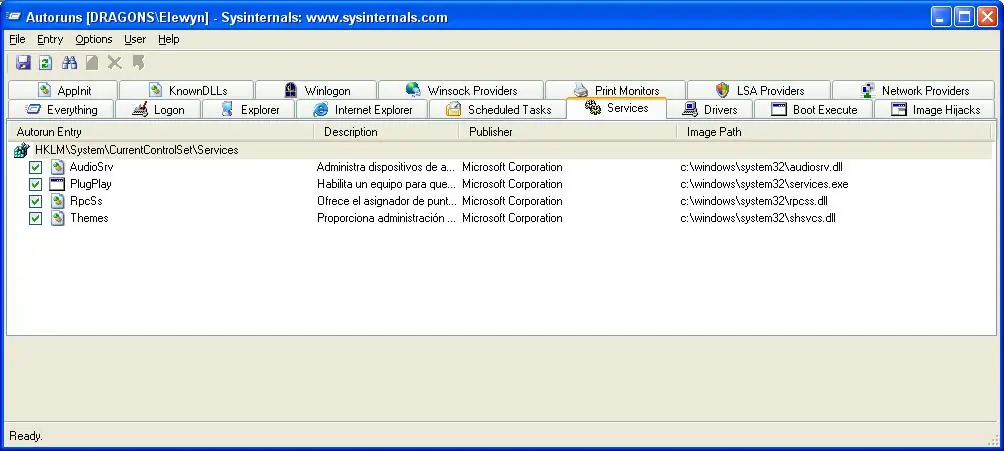Open the Entry menu
1004x451 pixels.
[50, 39]
